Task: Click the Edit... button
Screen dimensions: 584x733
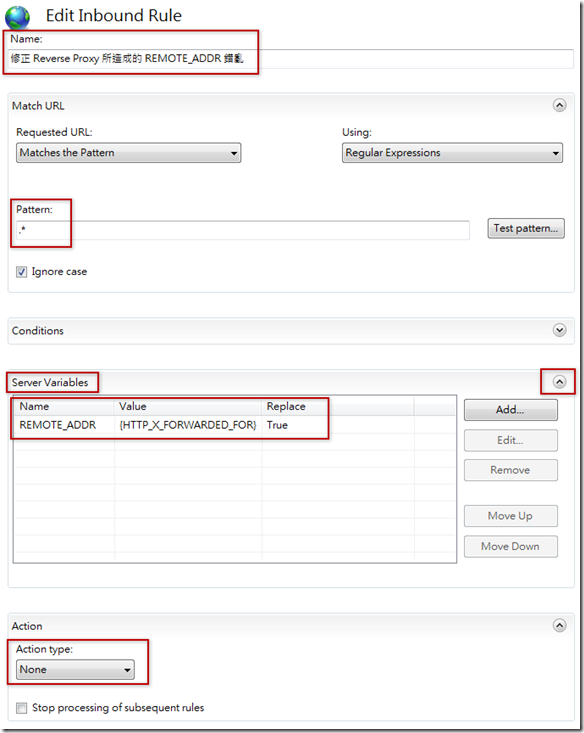Action: 511,440
